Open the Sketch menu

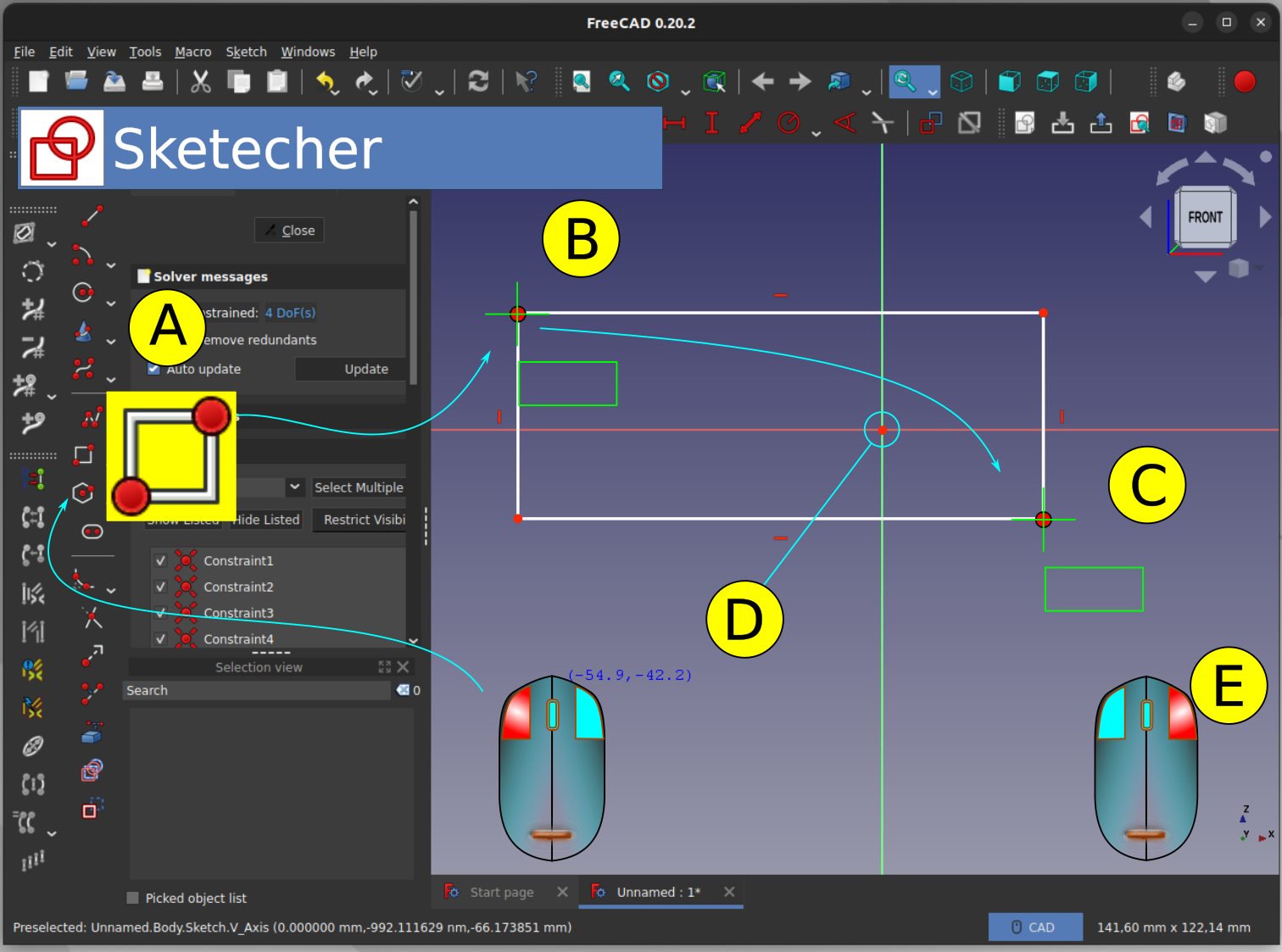click(247, 52)
